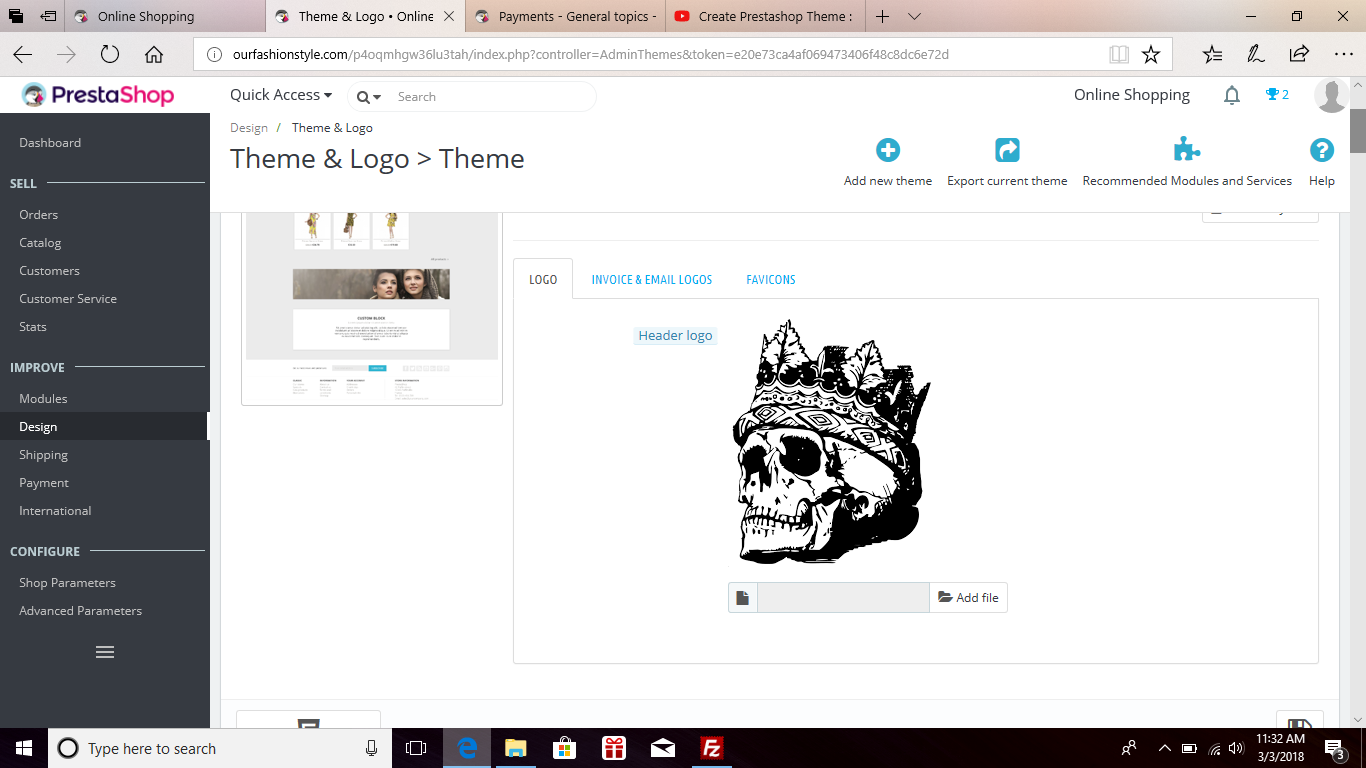Image resolution: width=1366 pixels, height=768 pixels.
Task: Go to the browser home page
Action: [x=154, y=54]
